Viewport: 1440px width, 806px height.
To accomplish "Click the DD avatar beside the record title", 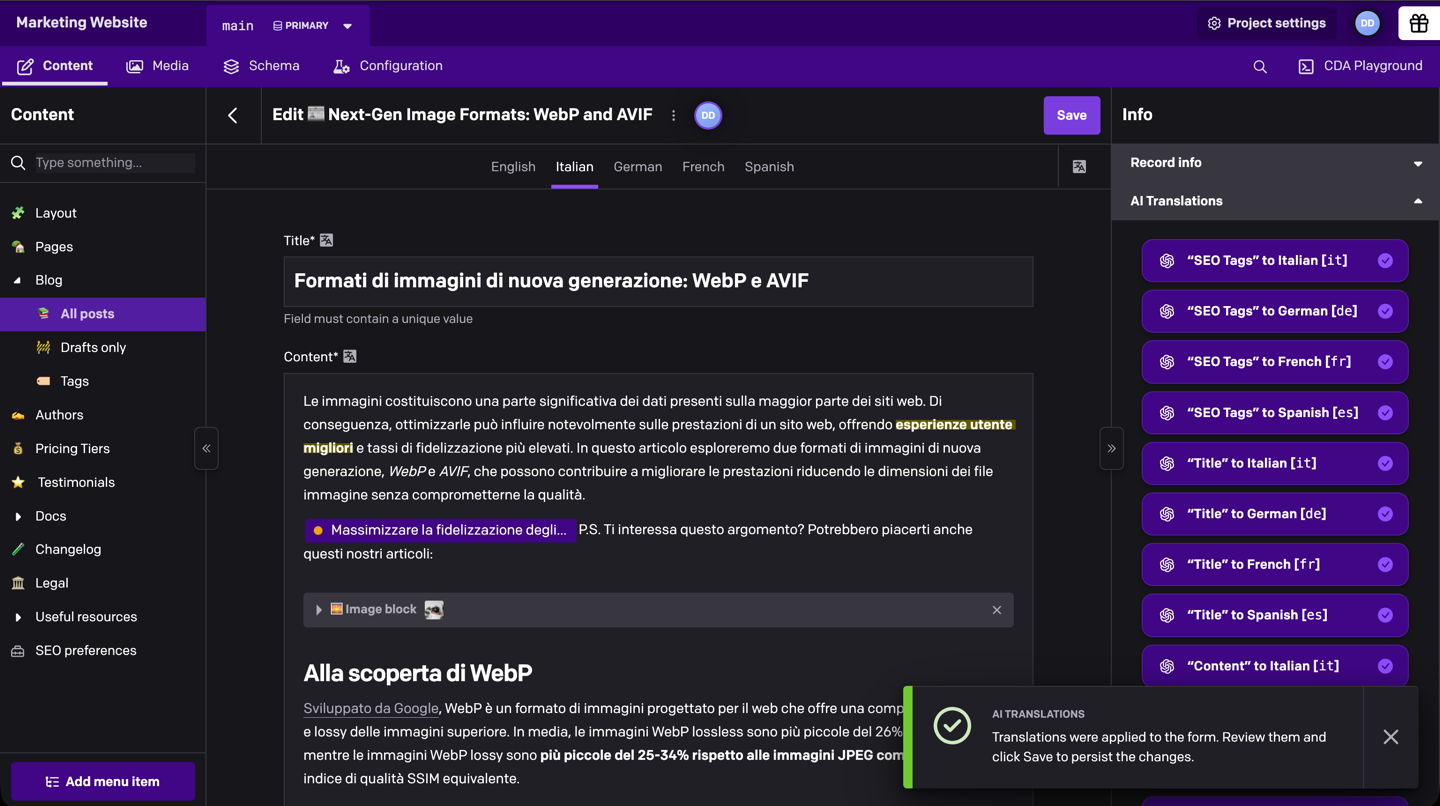I will pyautogui.click(x=708, y=115).
